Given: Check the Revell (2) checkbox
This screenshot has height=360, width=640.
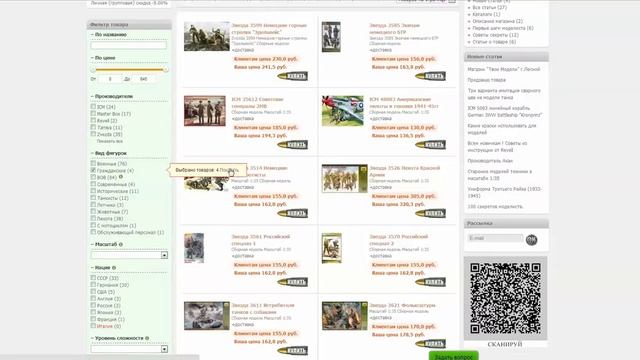Looking at the screenshot, I should coord(93,120).
